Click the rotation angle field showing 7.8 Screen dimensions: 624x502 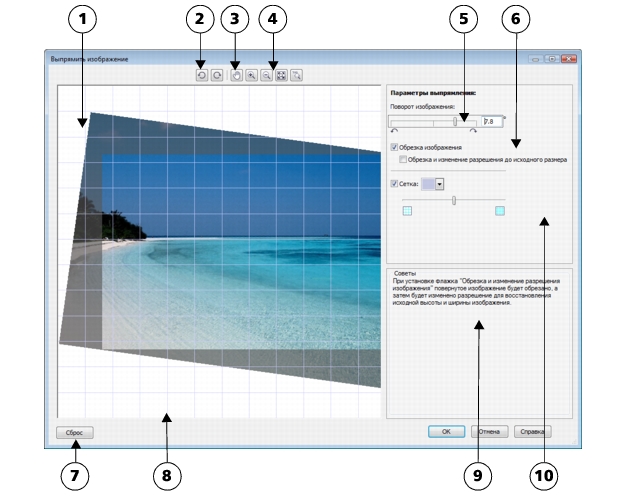[x=493, y=120]
